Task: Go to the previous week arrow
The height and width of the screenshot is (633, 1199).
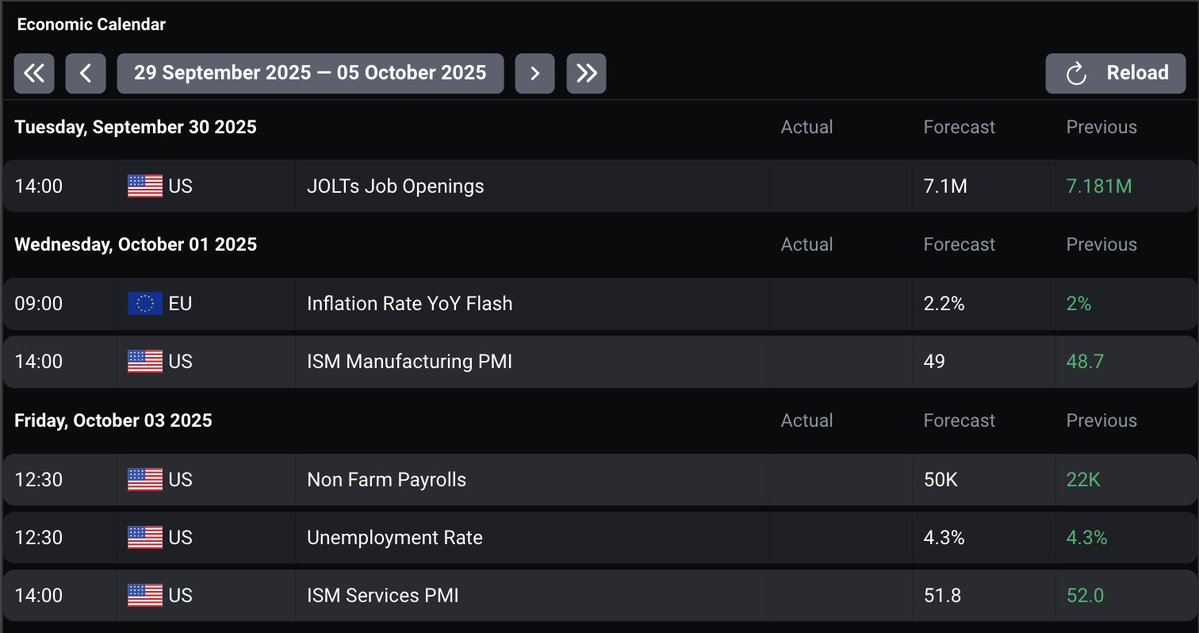Action: click(x=86, y=73)
